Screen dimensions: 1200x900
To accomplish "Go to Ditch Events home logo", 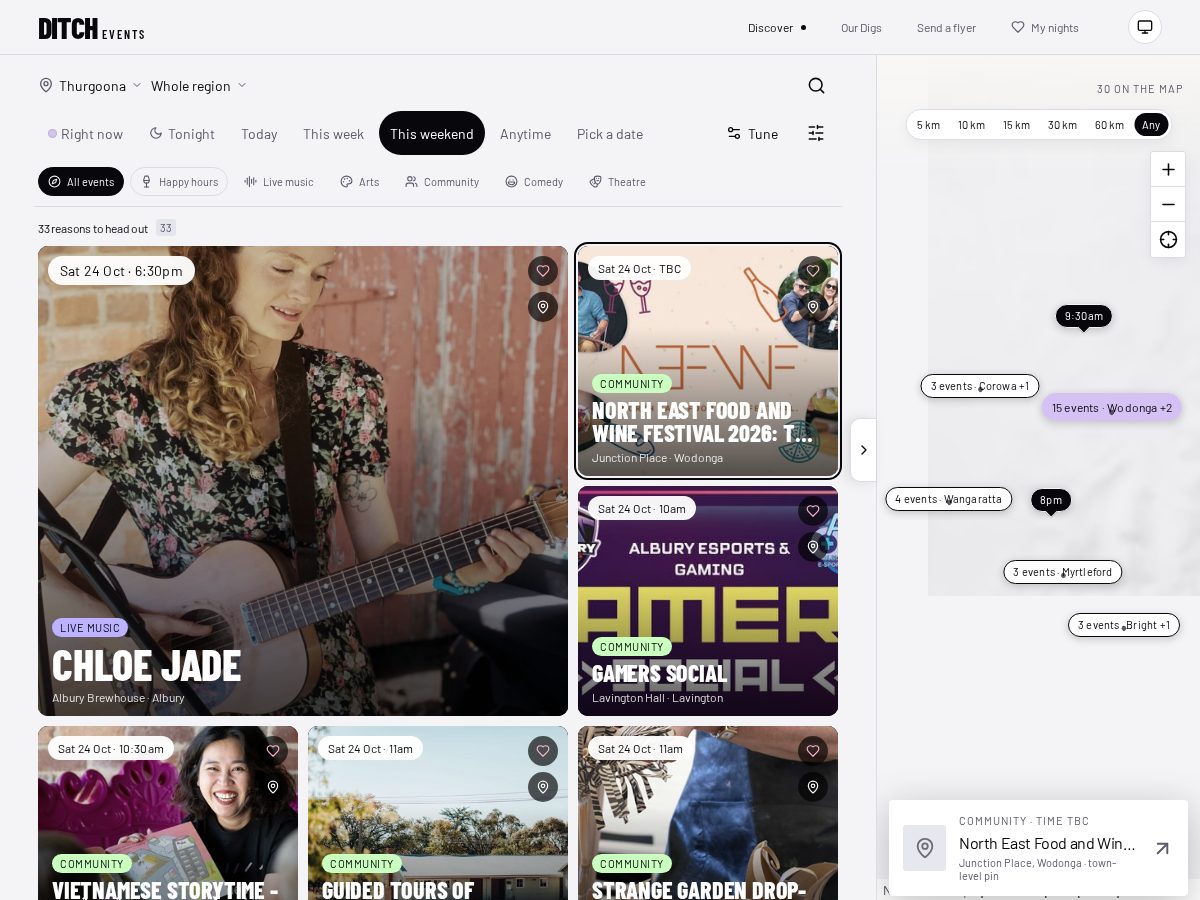I will tap(91, 28).
